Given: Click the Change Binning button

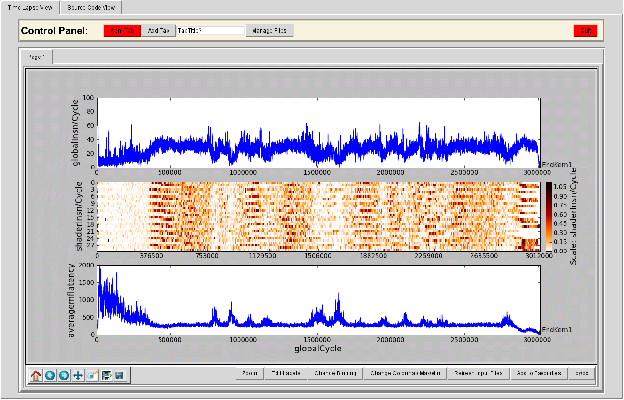Looking at the screenshot, I should [334, 373].
